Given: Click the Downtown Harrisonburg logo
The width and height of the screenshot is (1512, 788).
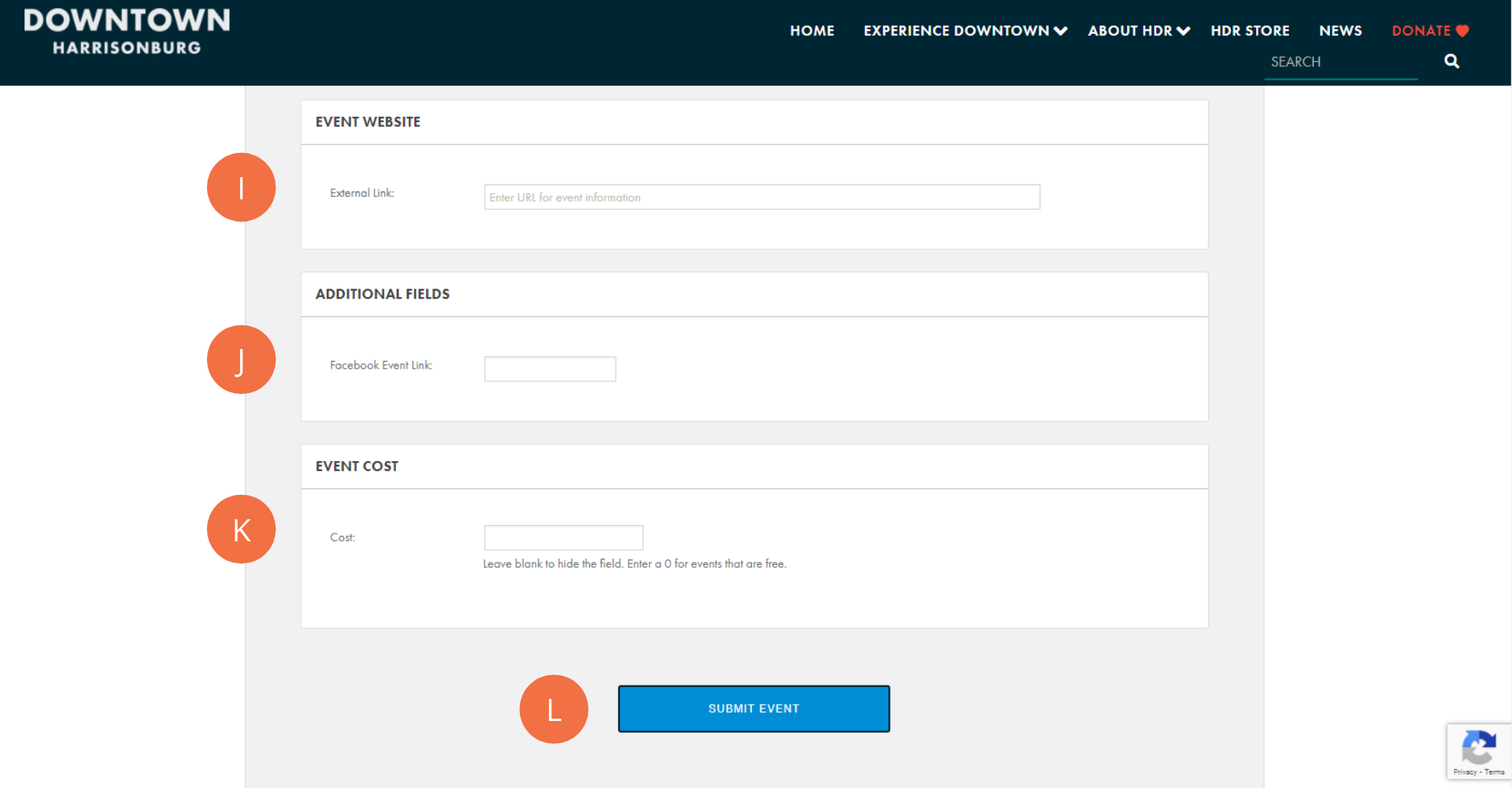Looking at the screenshot, I should click(x=127, y=32).
